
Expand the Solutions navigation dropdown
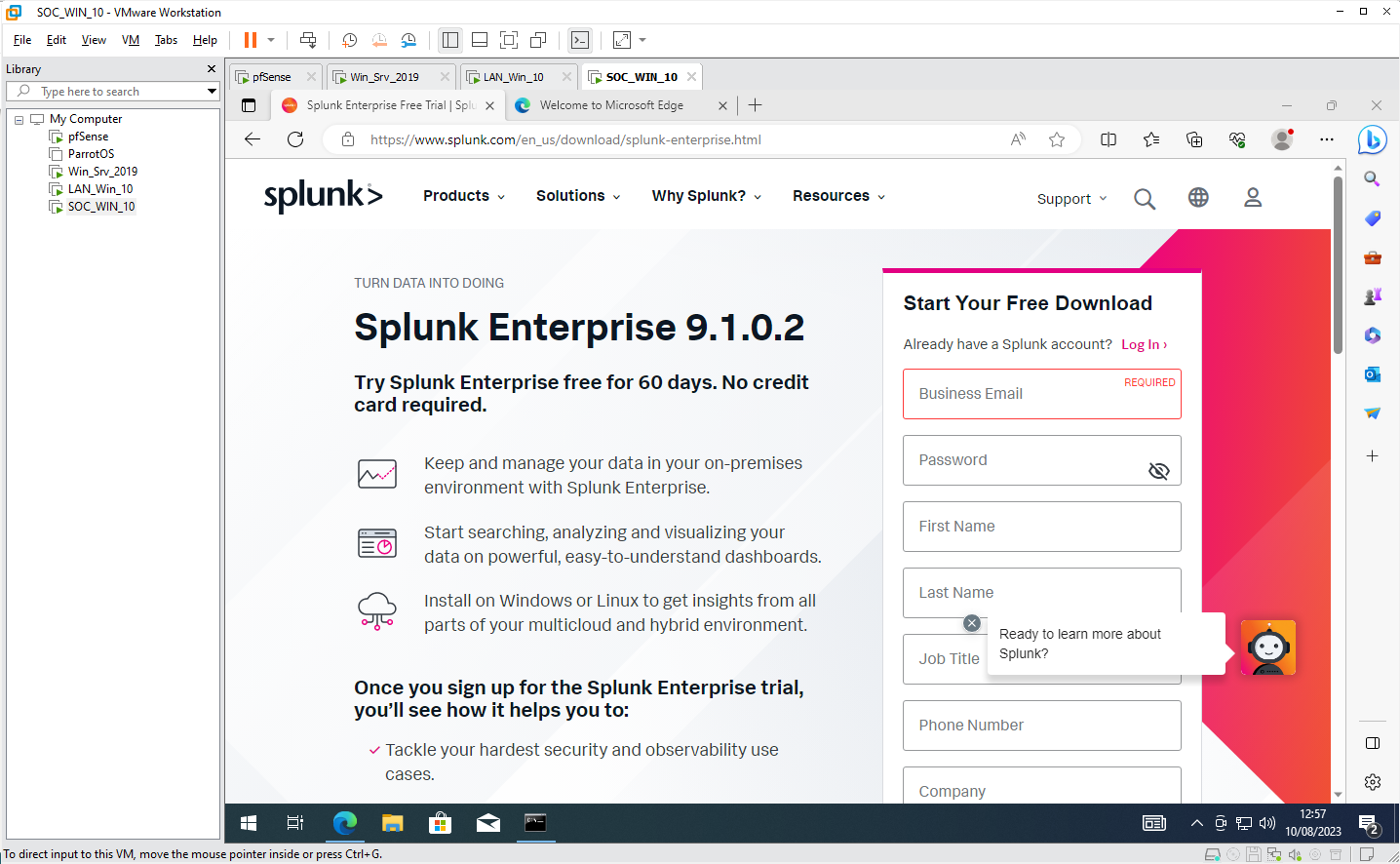tap(578, 196)
